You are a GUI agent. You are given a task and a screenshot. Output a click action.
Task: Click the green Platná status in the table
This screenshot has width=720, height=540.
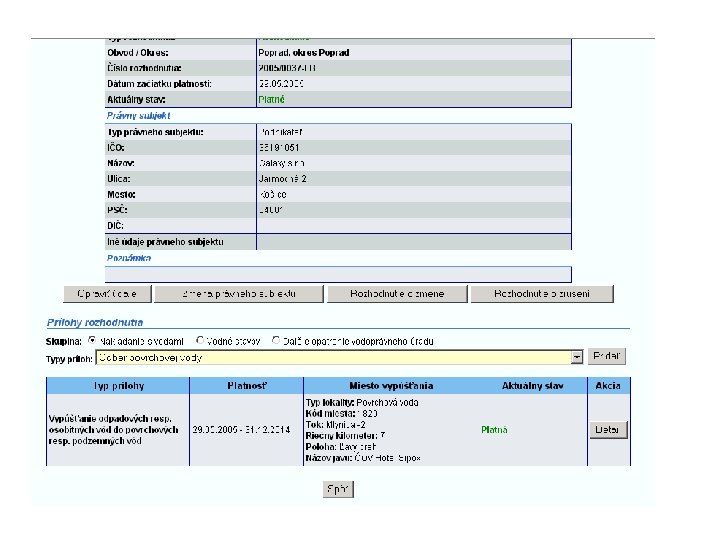click(494, 430)
